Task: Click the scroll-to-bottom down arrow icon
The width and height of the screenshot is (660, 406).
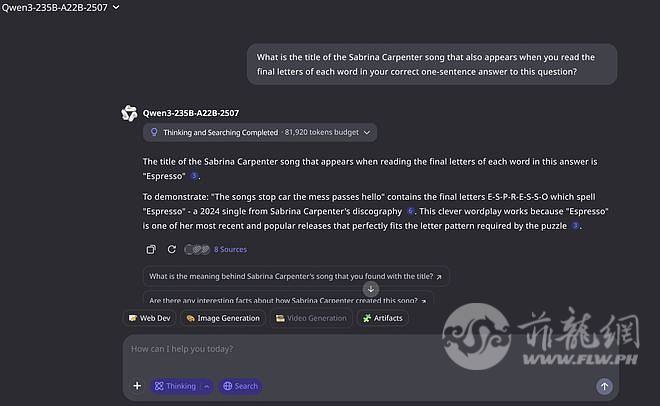Action: (x=371, y=289)
